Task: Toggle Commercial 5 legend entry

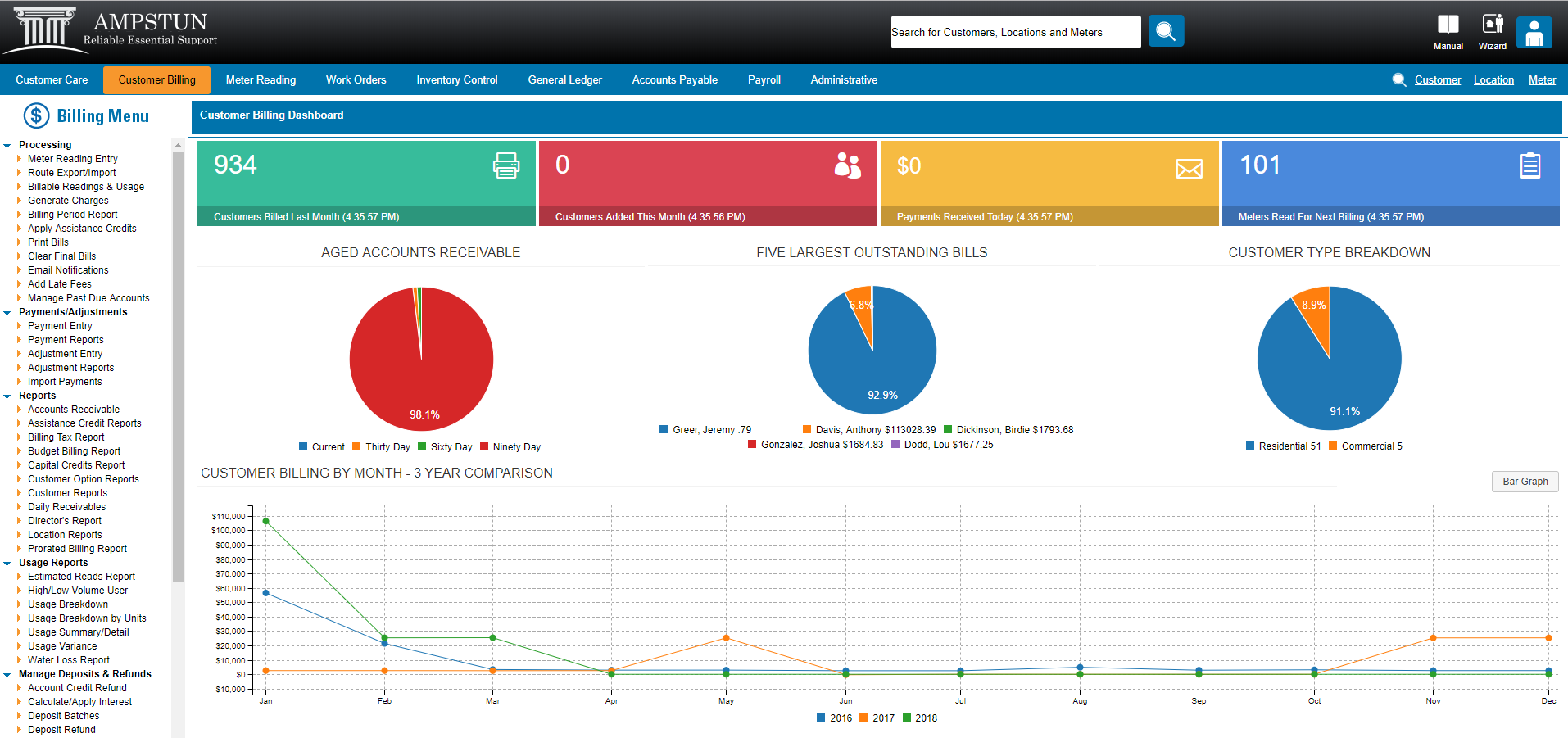Action: coord(1365,446)
